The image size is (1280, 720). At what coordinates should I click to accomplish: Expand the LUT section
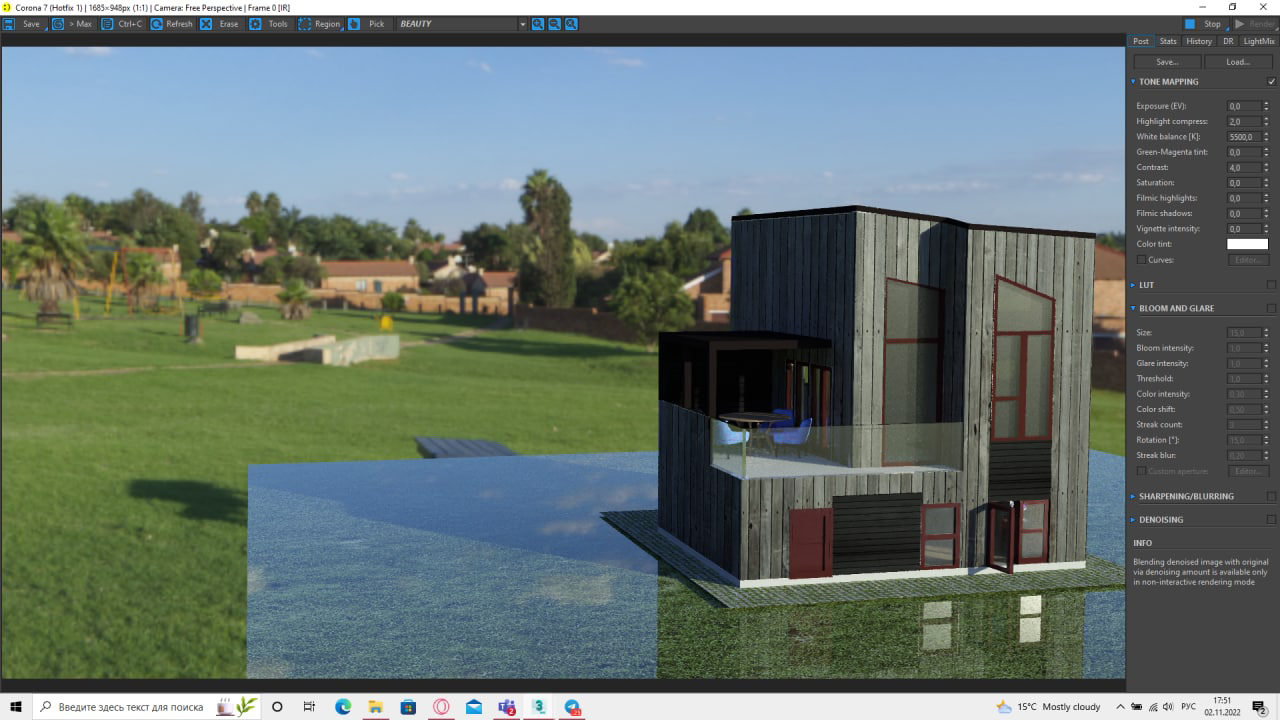1133,285
